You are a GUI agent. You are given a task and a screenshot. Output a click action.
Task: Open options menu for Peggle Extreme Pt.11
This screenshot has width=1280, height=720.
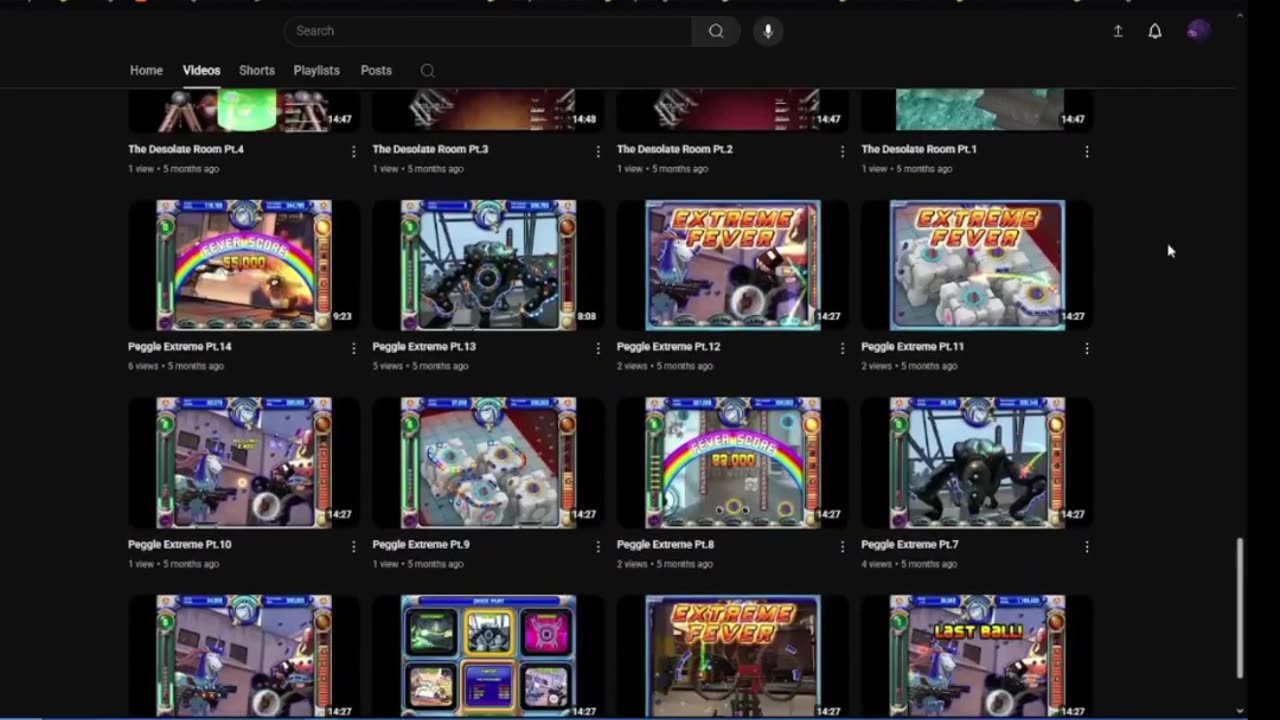(1087, 348)
